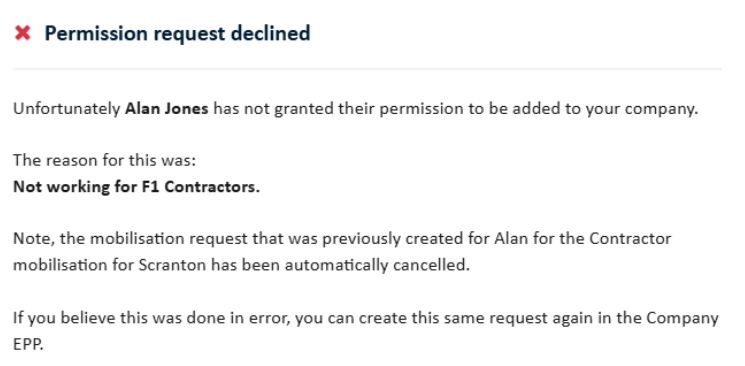The height and width of the screenshot is (366, 745).
Task: Select the 'Permission request declined' heading
Action: click(x=177, y=33)
